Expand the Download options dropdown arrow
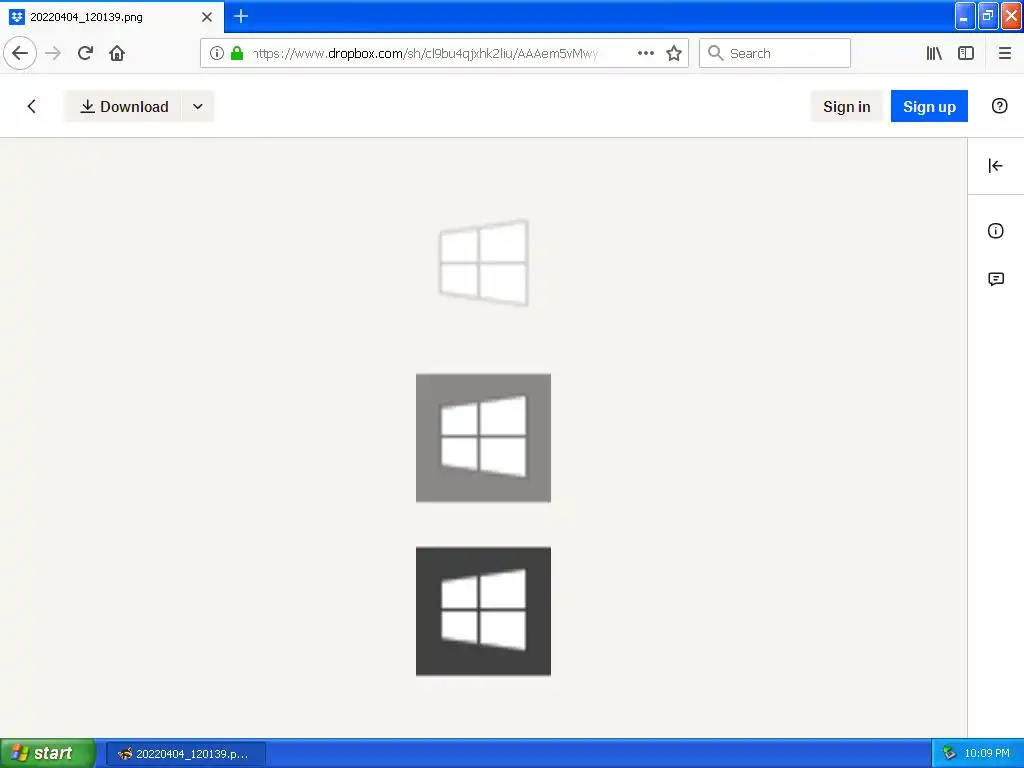The image size is (1024, 768). (x=198, y=106)
